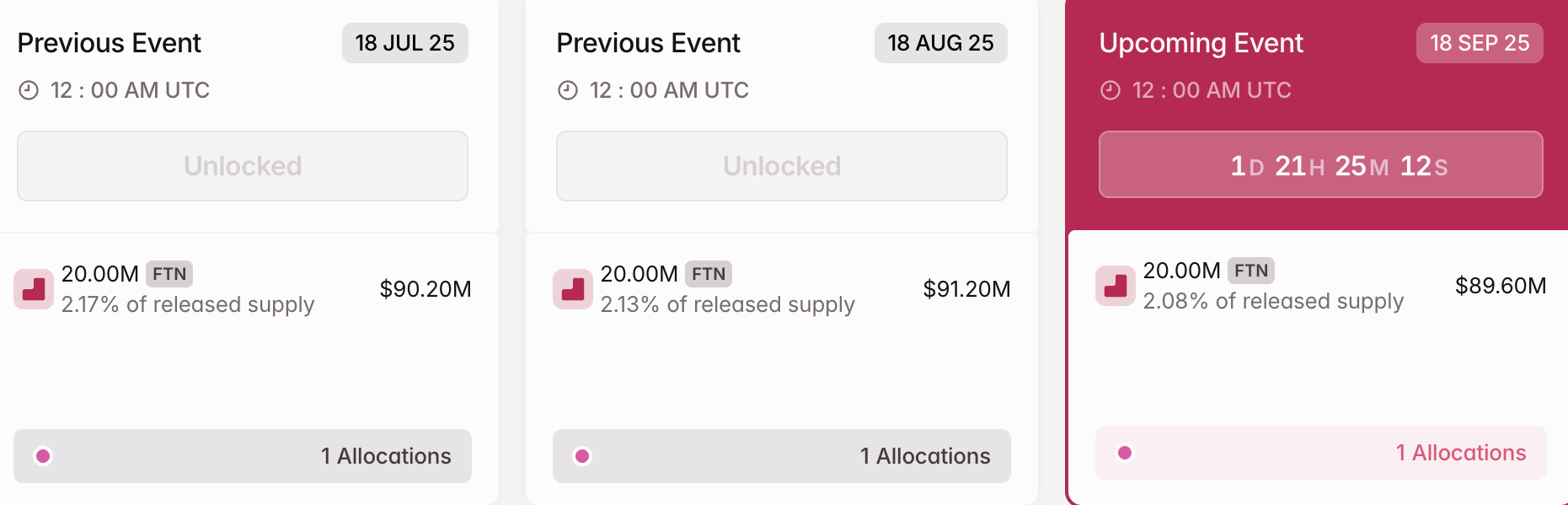Click pink allocation dot in July card
Viewport: 1568px width, 505px height.
[x=43, y=456]
